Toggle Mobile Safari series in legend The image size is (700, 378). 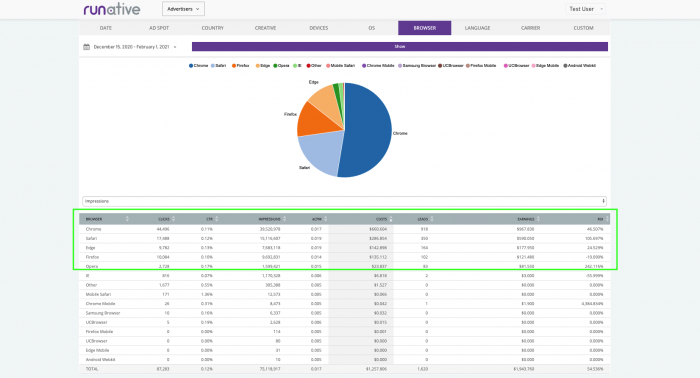pos(340,66)
